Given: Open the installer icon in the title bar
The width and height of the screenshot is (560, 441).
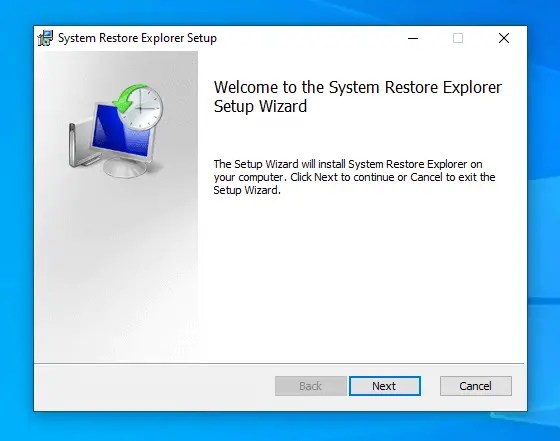Looking at the screenshot, I should coord(45,38).
